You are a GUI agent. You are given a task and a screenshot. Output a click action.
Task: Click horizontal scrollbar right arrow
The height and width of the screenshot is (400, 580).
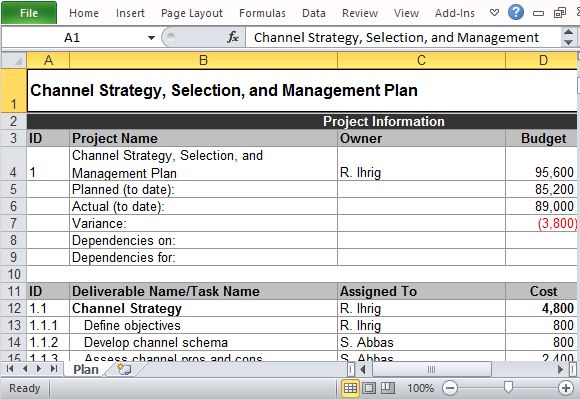[560, 369]
